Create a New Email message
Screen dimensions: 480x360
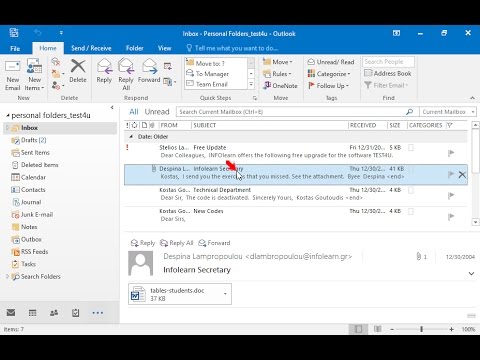click(x=12, y=75)
